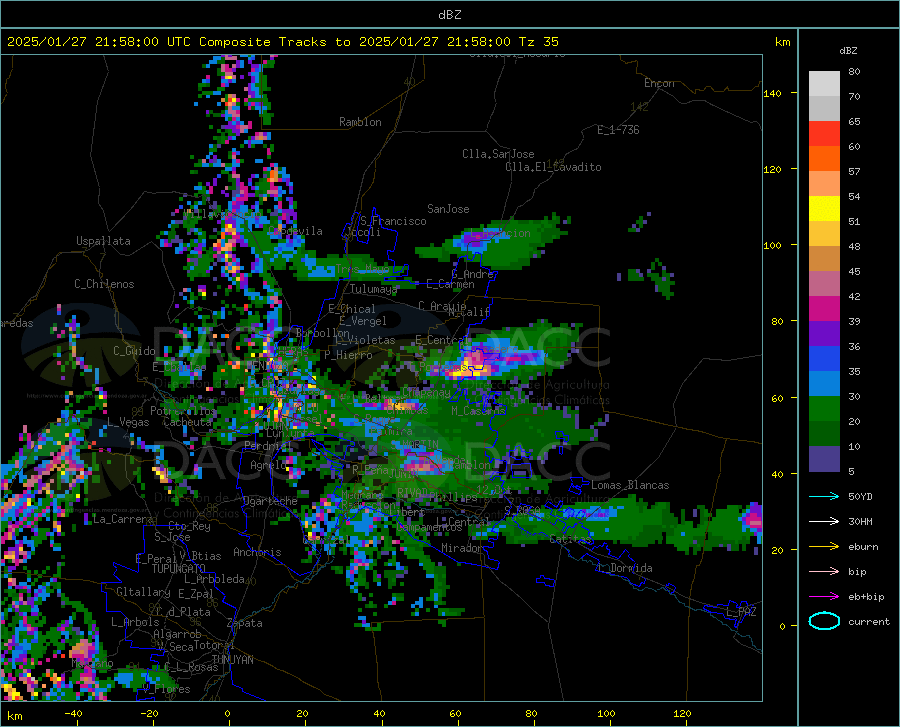Select the royal blue 36-35 dBZ swatch
Image resolution: width=900 pixels, height=727 pixels.
(x=824, y=359)
